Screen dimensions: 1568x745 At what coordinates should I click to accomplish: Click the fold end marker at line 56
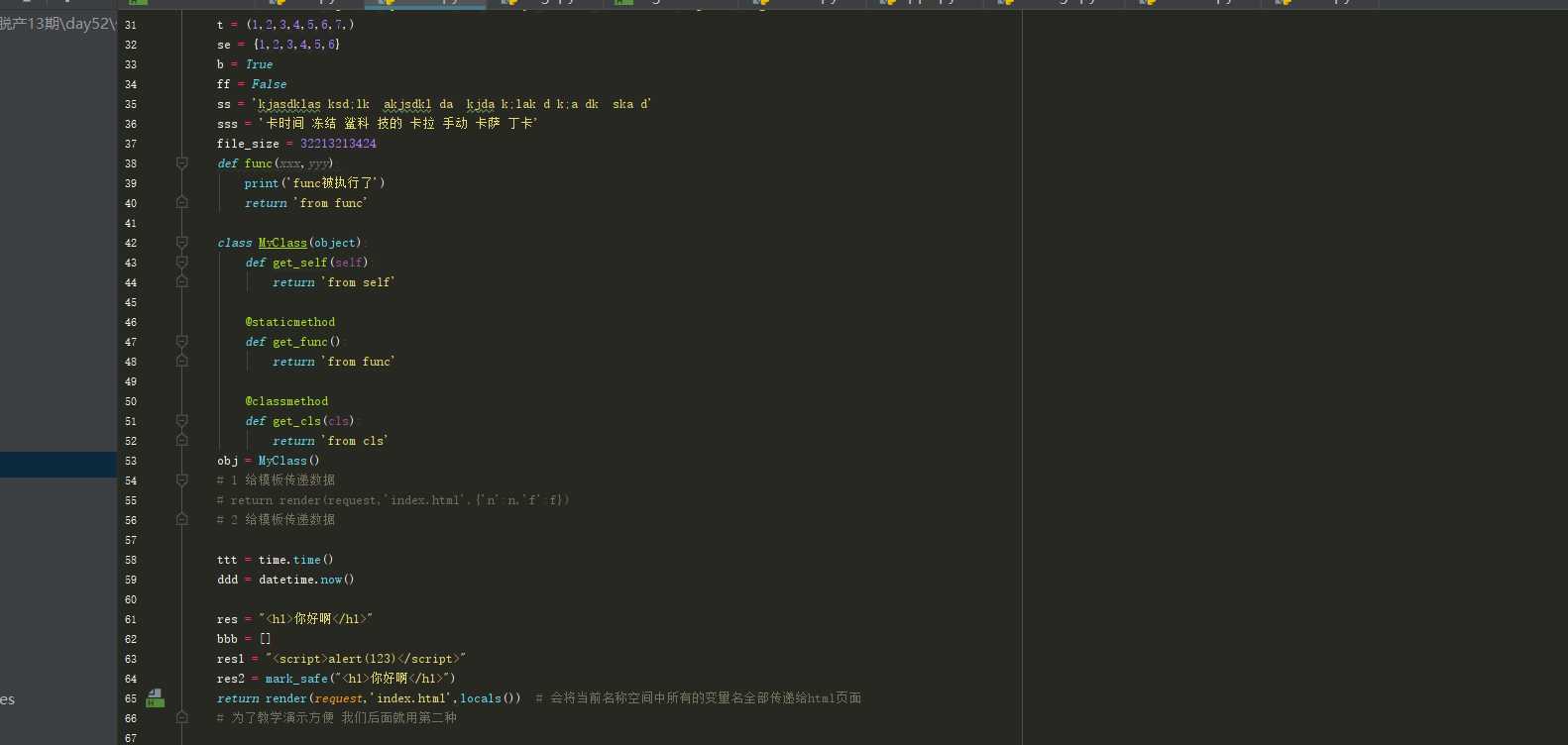click(x=182, y=520)
